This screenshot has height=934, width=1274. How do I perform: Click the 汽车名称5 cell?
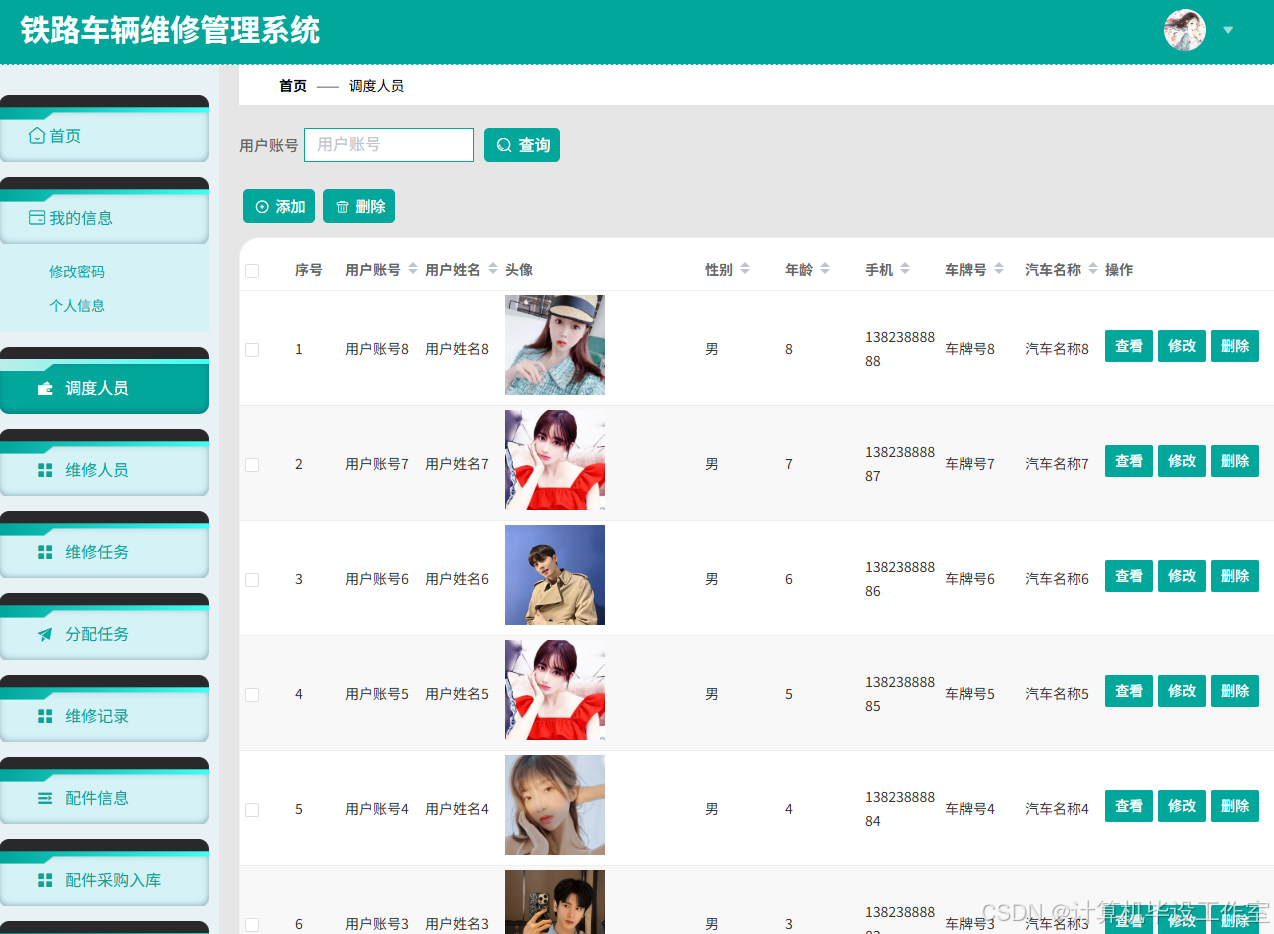pos(1057,694)
